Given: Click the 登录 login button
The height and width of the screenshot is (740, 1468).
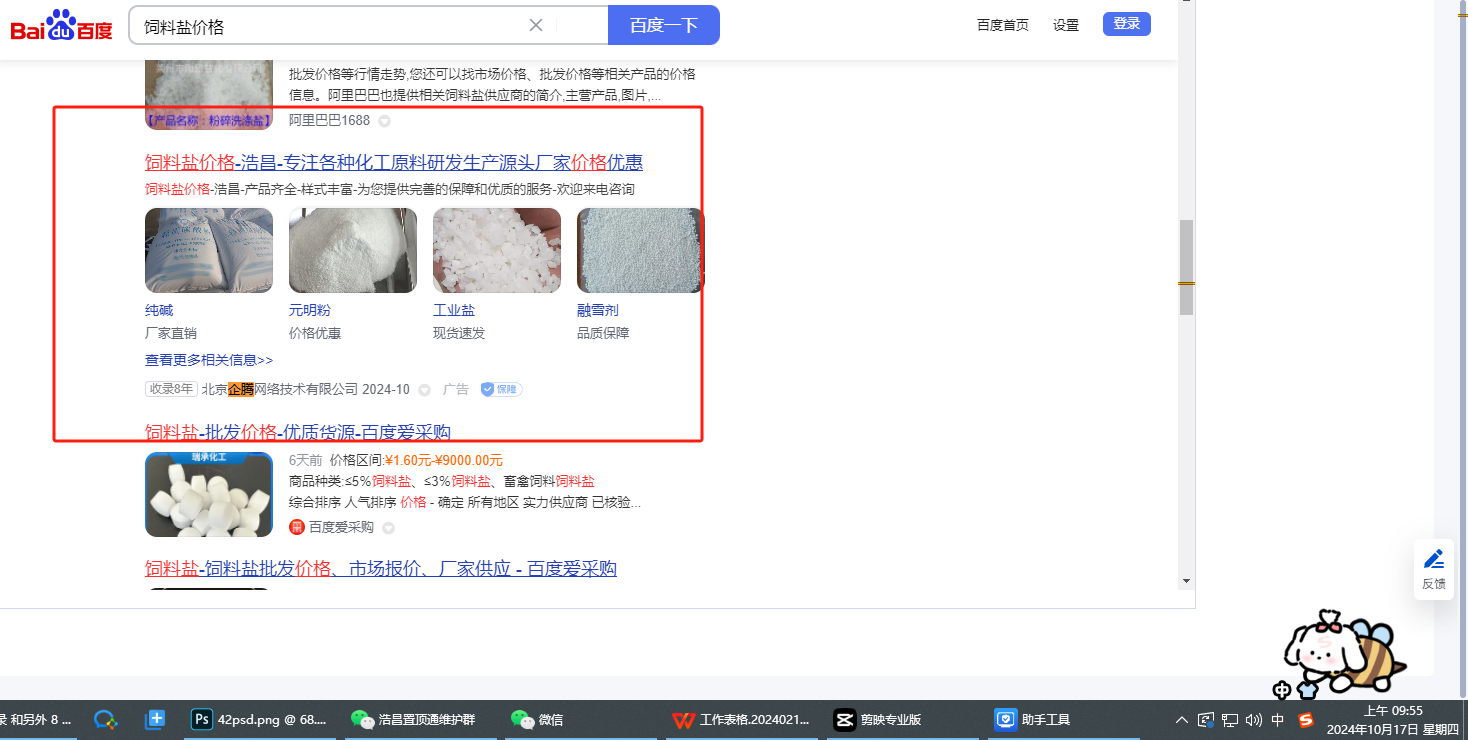Looking at the screenshot, I should (x=1127, y=24).
